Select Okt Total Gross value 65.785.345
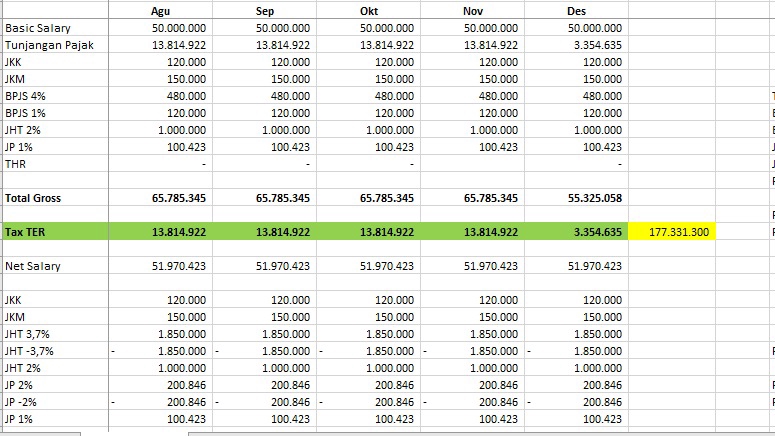The width and height of the screenshot is (775, 436). 369,198
